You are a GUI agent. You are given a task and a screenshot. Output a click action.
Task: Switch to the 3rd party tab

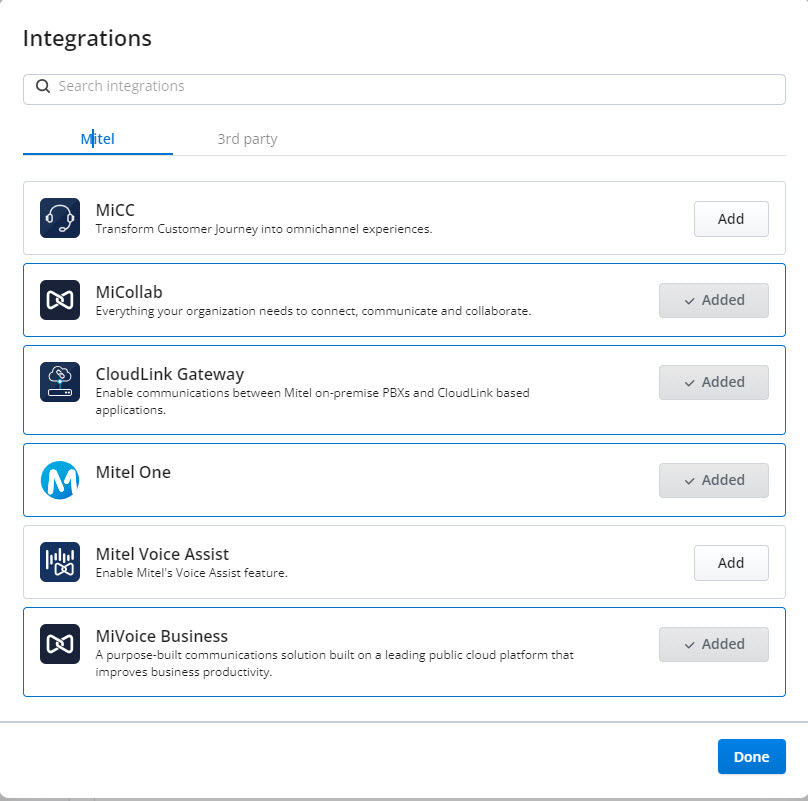click(247, 139)
